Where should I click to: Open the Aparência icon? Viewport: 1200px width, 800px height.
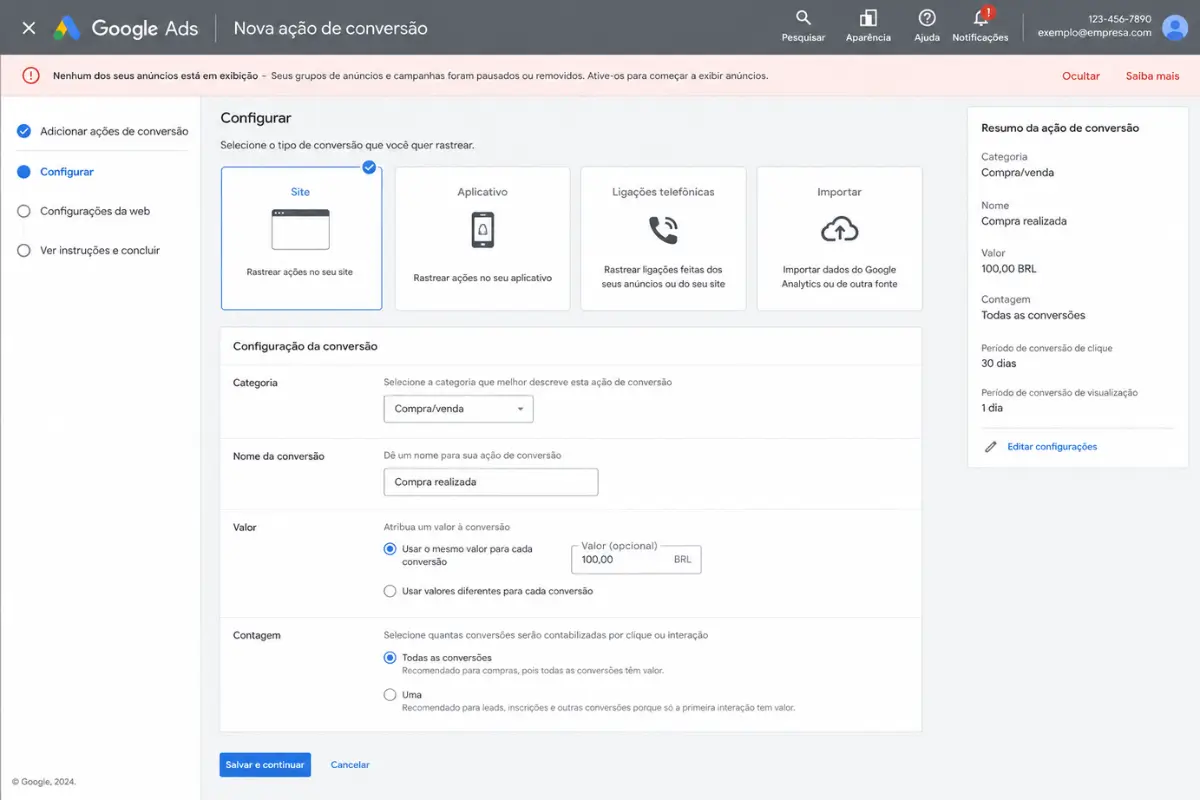click(868, 18)
